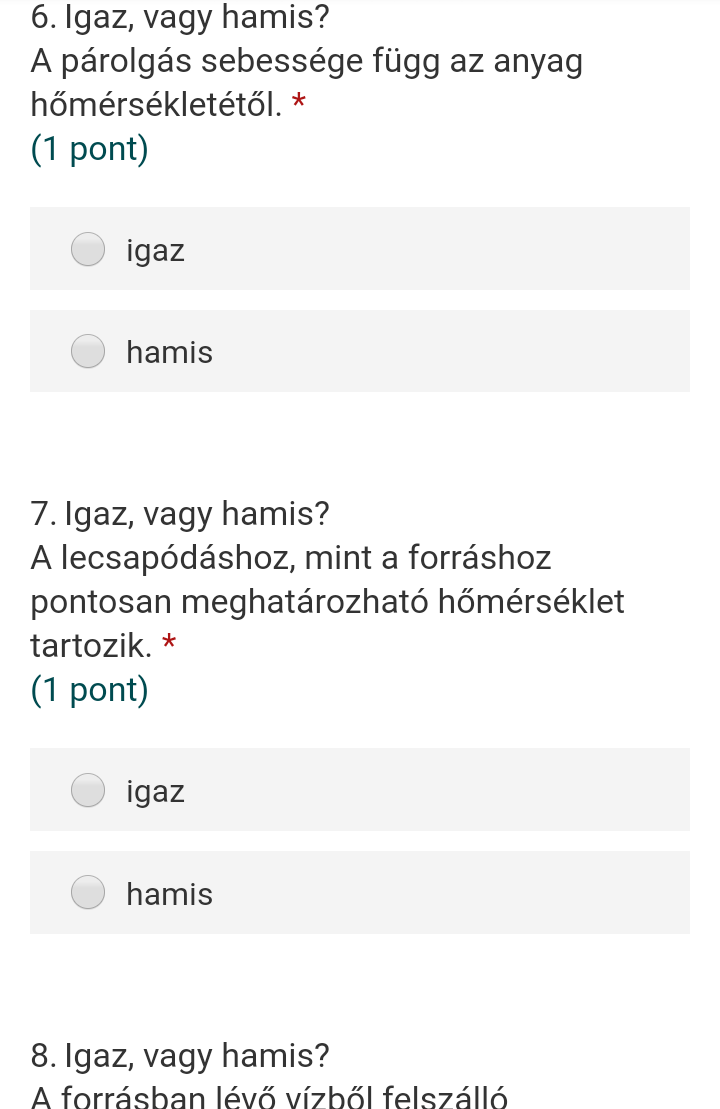
Task: Tap the "hamis" label text in question 7
Action: (170, 894)
